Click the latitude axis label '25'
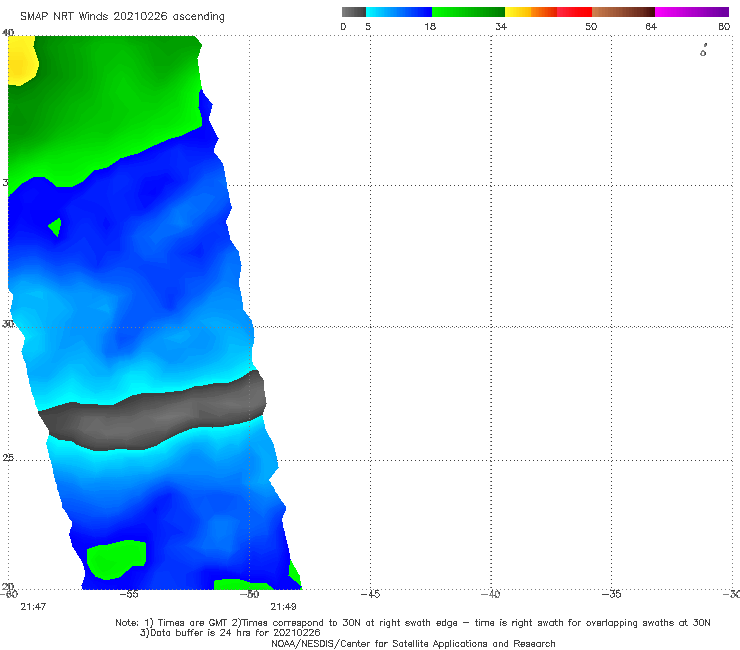The width and height of the screenshot is (740, 650). click(8, 458)
